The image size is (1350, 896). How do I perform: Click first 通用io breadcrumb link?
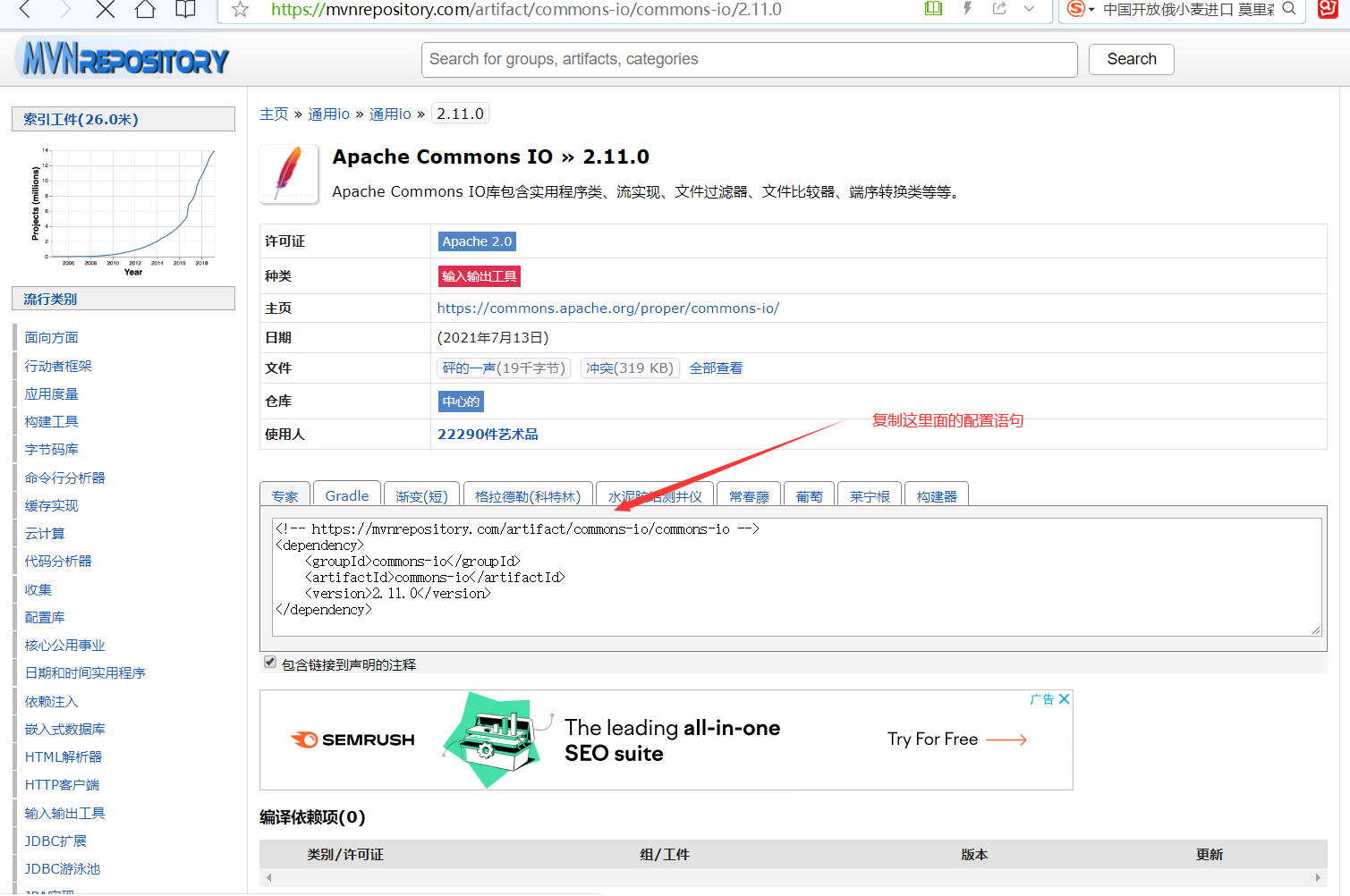[329, 114]
